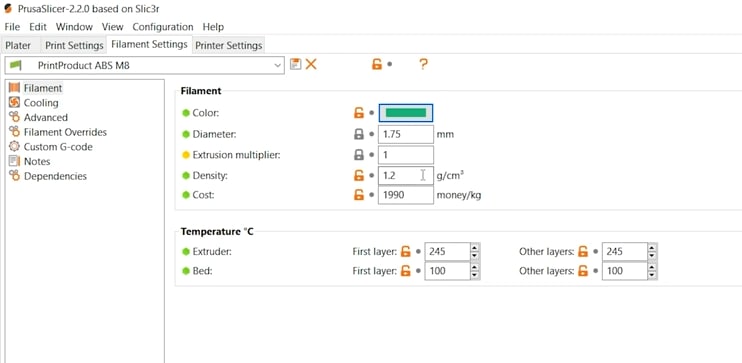The image size is (742, 363).
Task: Increase Extruder First layer temperature spinner
Action: pos(475,248)
